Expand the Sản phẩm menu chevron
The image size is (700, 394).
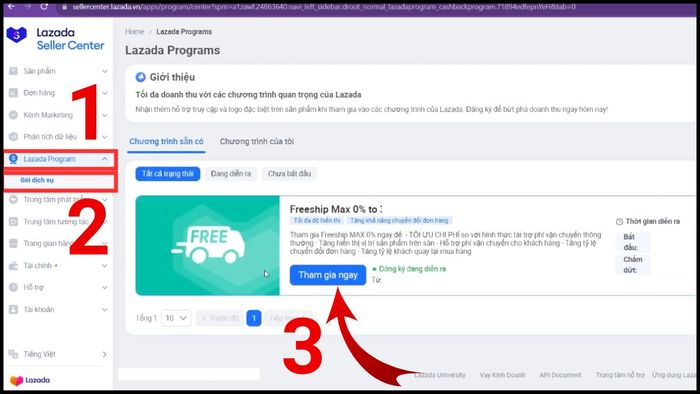point(104,71)
